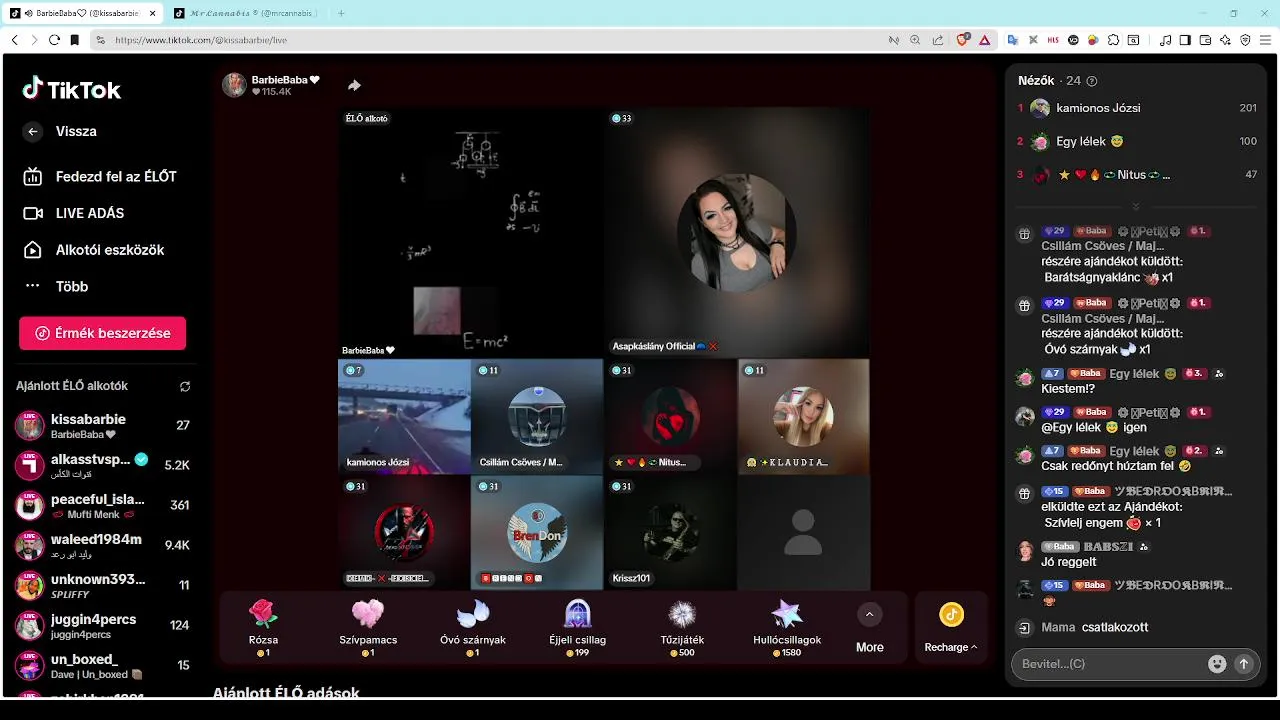Open Brave Rewards triangle icon

pyautogui.click(x=985, y=40)
